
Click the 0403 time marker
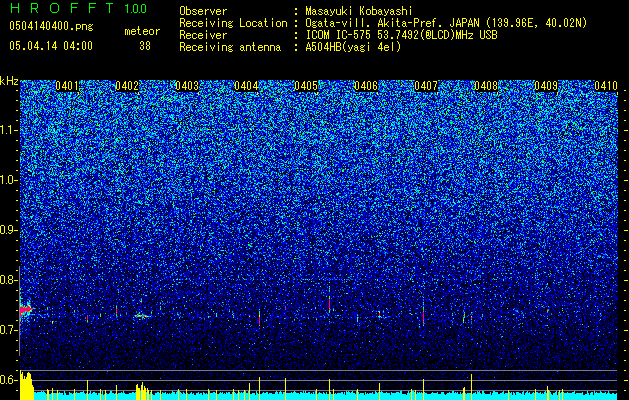point(187,86)
